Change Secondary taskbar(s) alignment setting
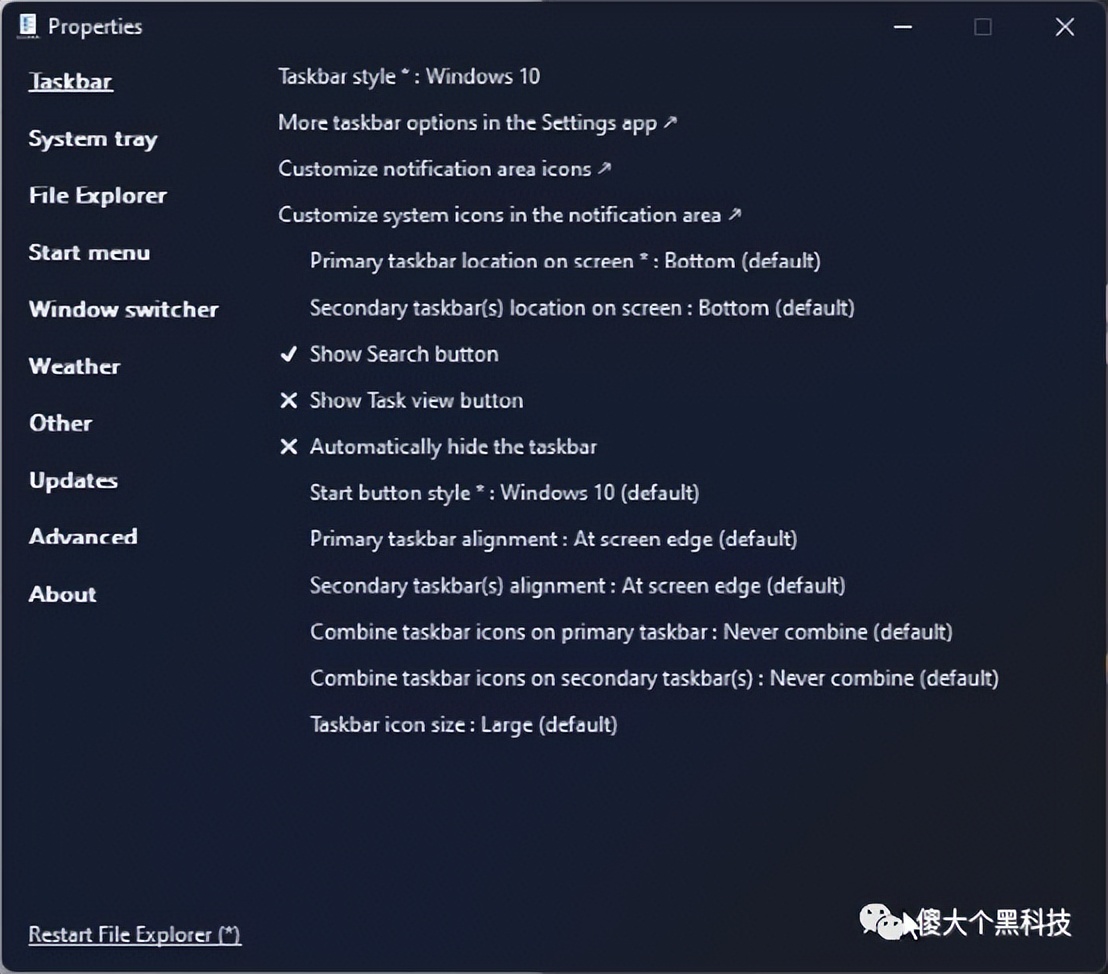 577,586
